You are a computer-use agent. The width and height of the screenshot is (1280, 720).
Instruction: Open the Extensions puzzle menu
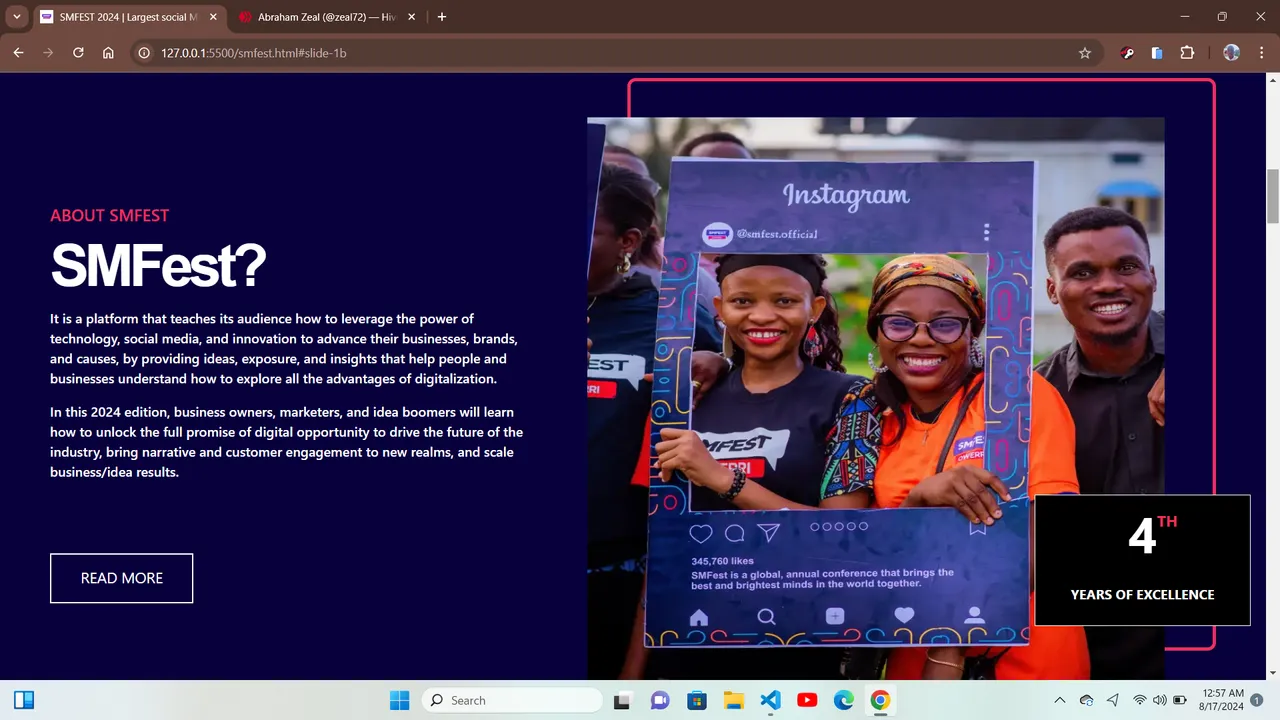1187,53
